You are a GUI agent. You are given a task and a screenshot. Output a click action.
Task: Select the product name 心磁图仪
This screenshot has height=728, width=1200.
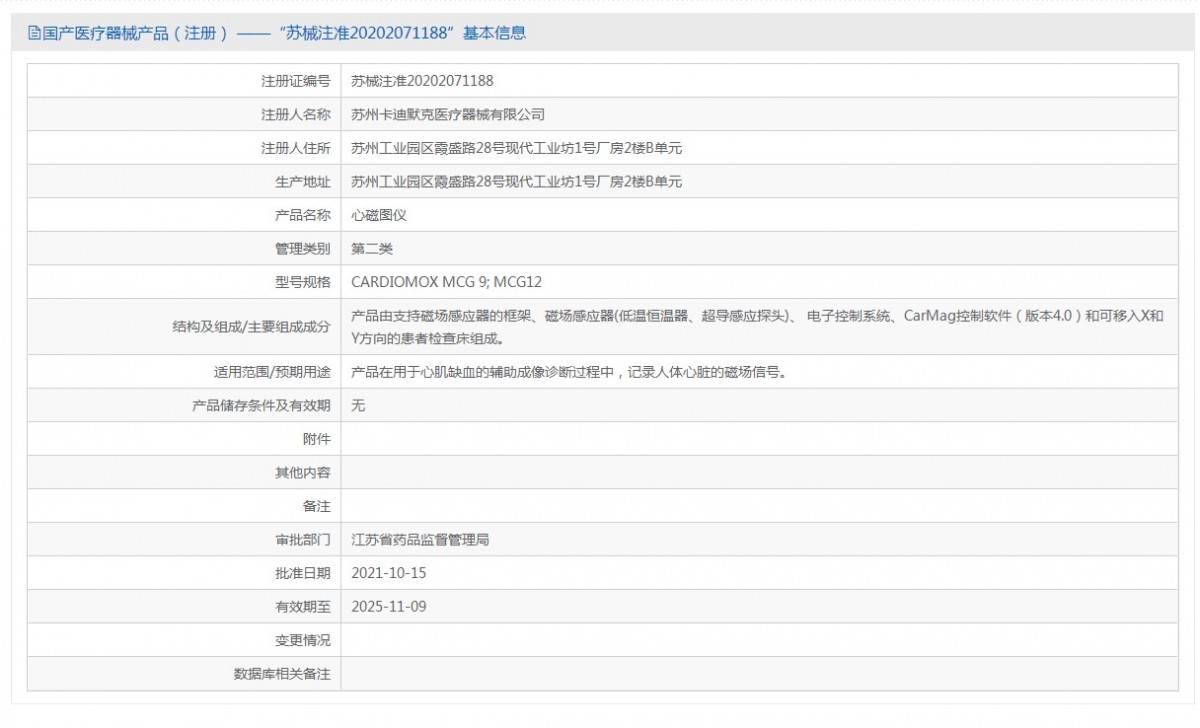[379, 215]
